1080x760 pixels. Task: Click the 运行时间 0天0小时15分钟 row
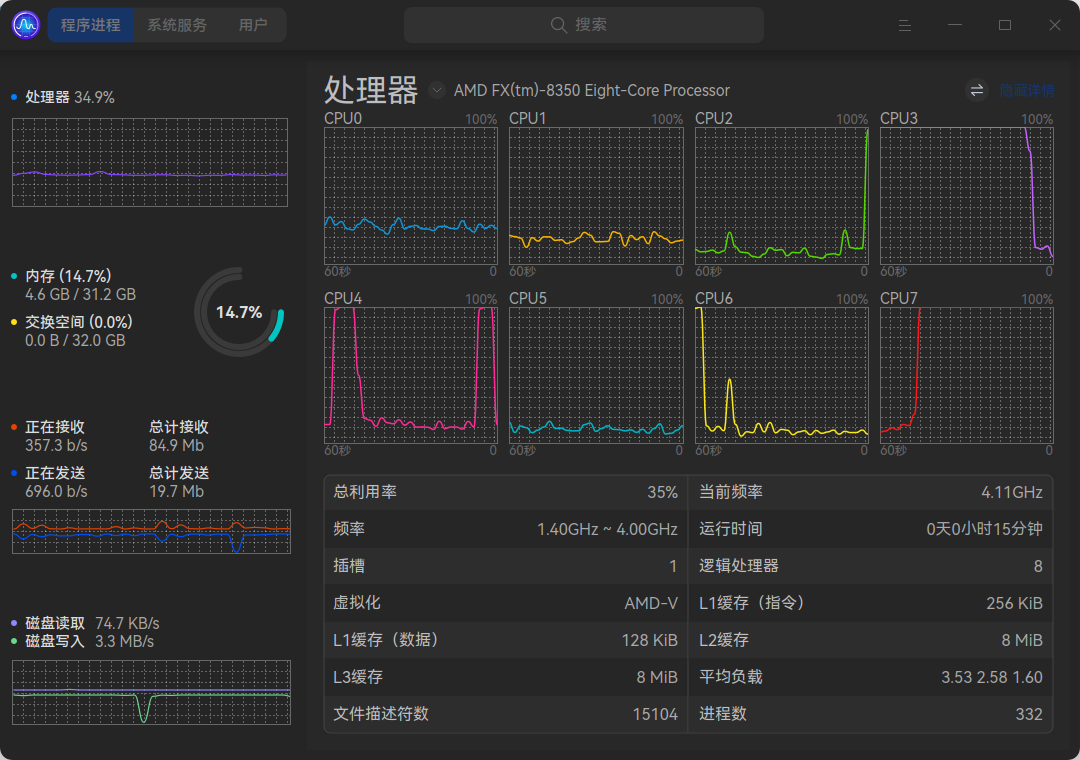[871, 529]
